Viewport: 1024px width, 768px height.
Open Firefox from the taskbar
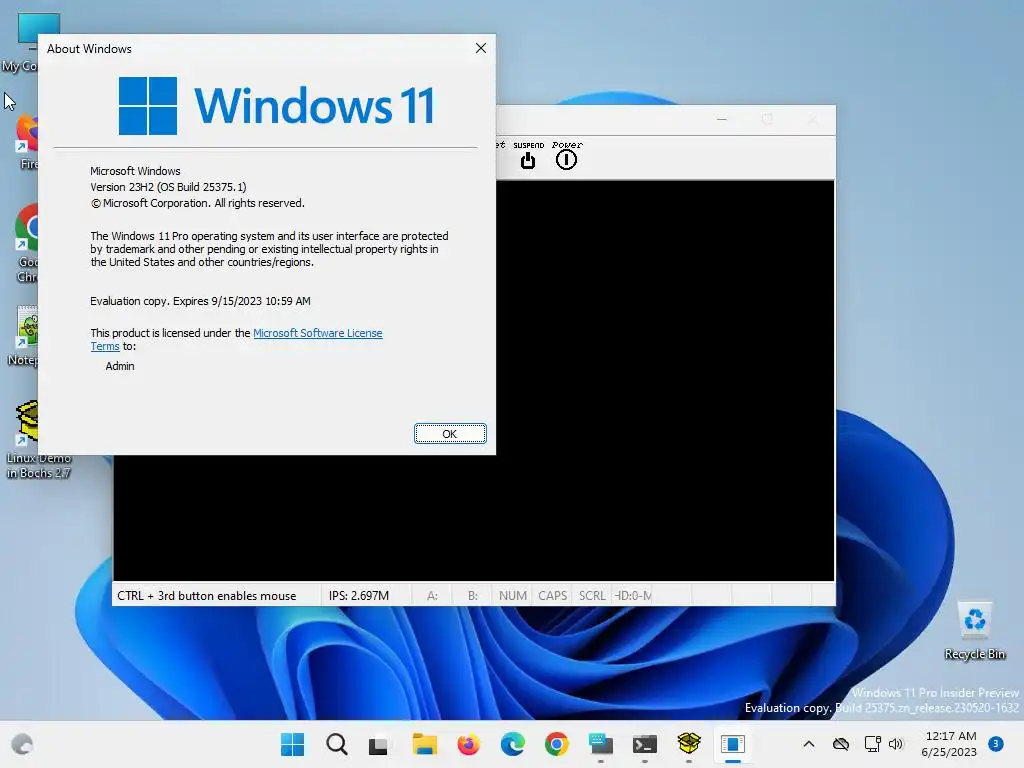click(468, 744)
